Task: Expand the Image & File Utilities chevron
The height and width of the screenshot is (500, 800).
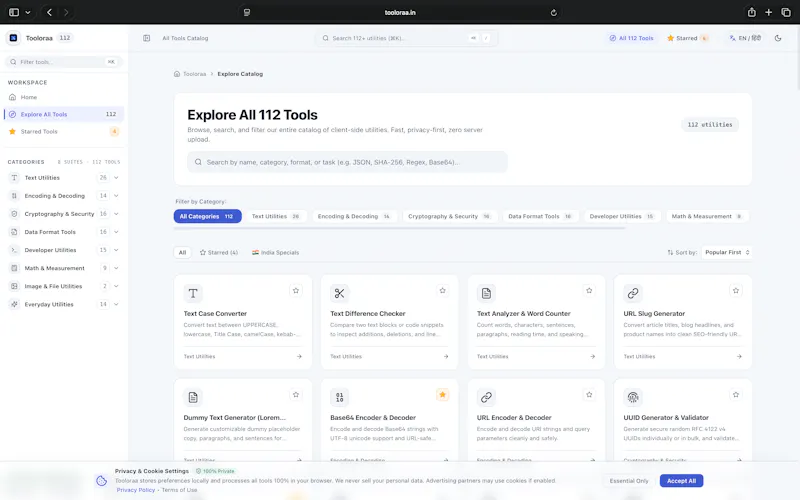Action: [116, 286]
